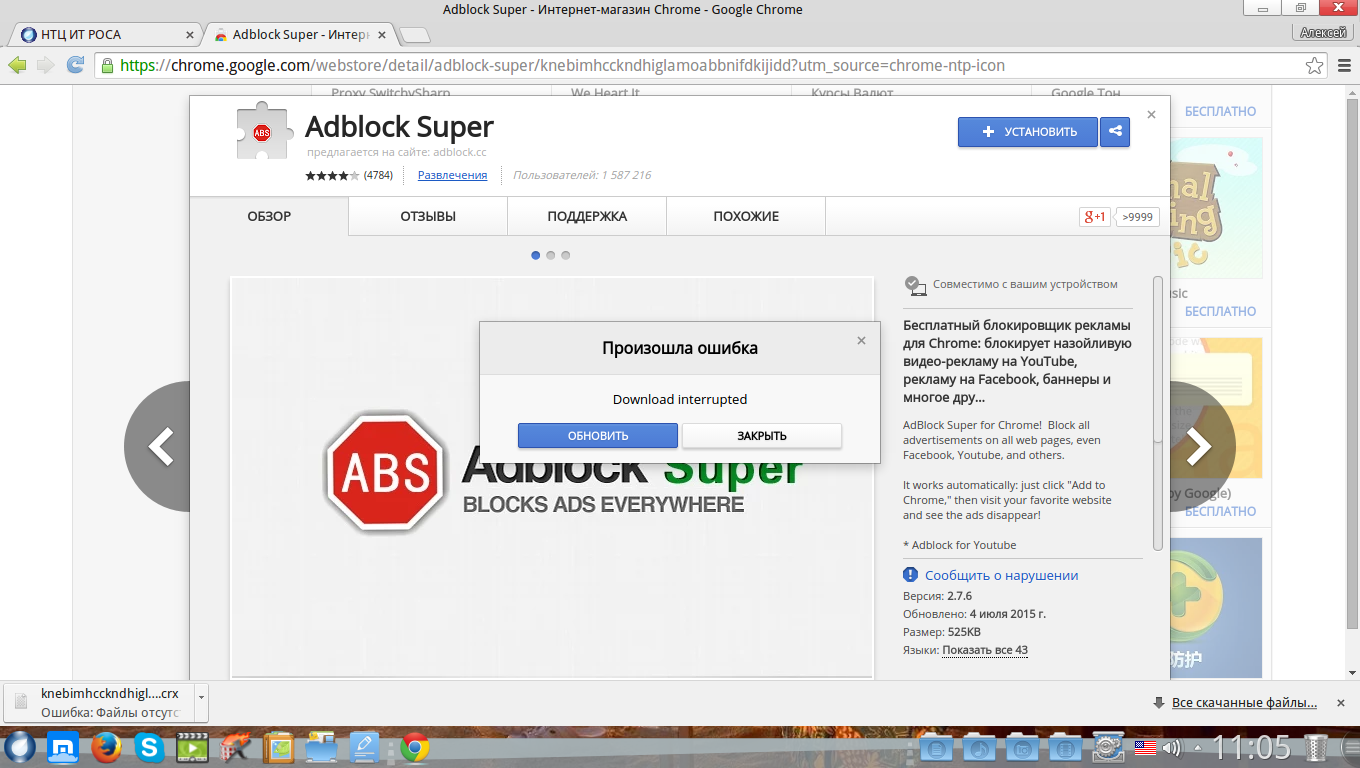1360x768 pixels.
Task: Share the extension via the share icon button
Action: [x=1115, y=132]
